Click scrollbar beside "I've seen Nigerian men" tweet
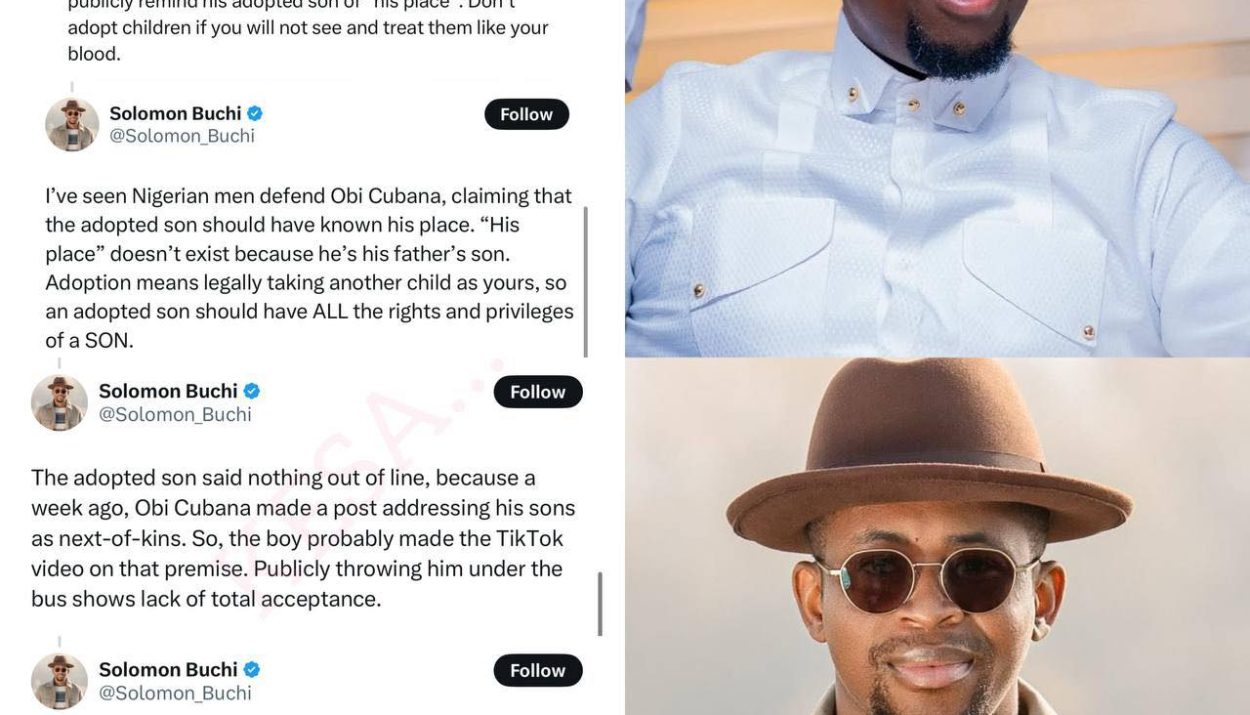 (x=585, y=282)
